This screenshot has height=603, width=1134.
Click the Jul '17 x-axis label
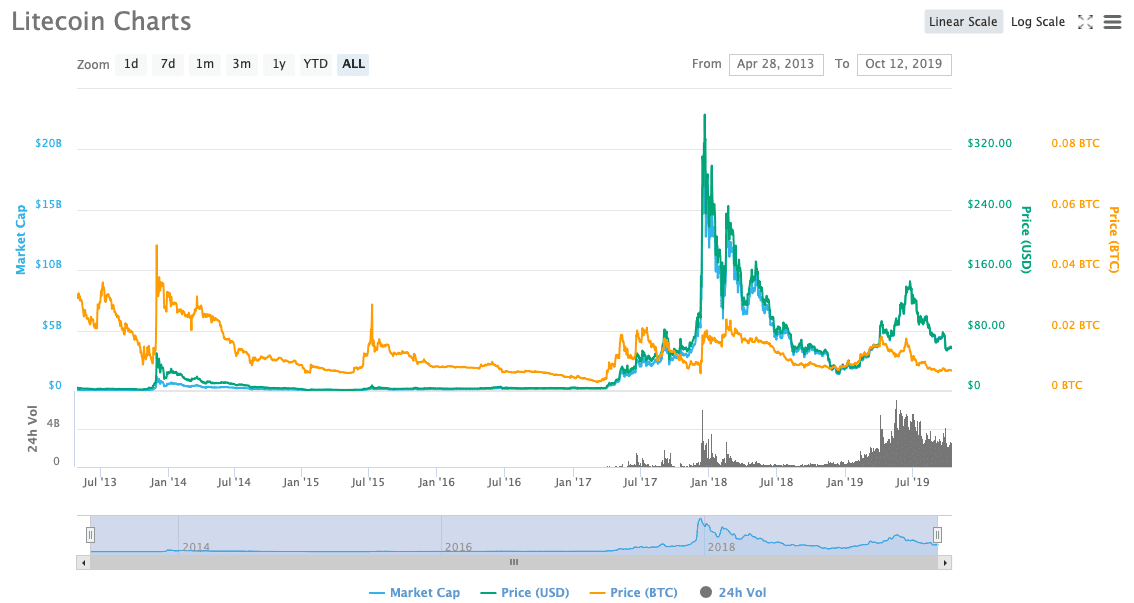pos(641,482)
